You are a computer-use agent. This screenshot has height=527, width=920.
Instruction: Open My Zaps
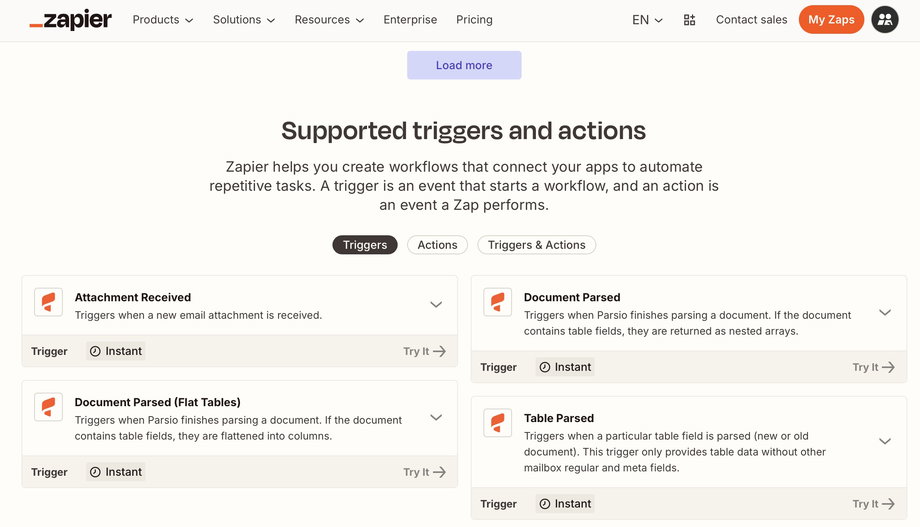coord(831,20)
